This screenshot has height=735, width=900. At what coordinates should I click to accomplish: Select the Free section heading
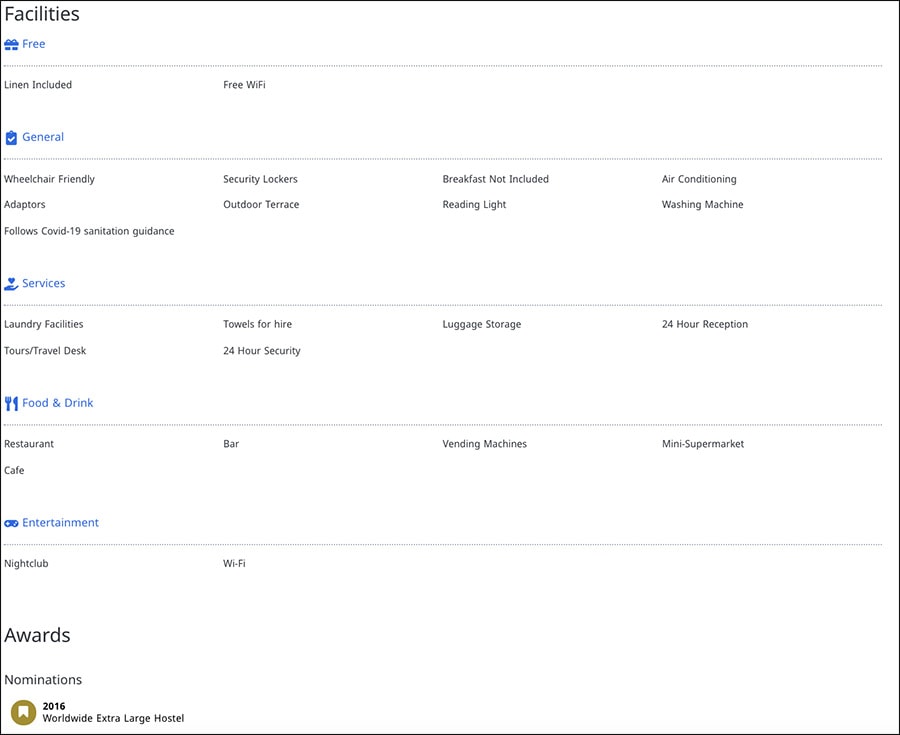pyautogui.click(x=33, y=44)
